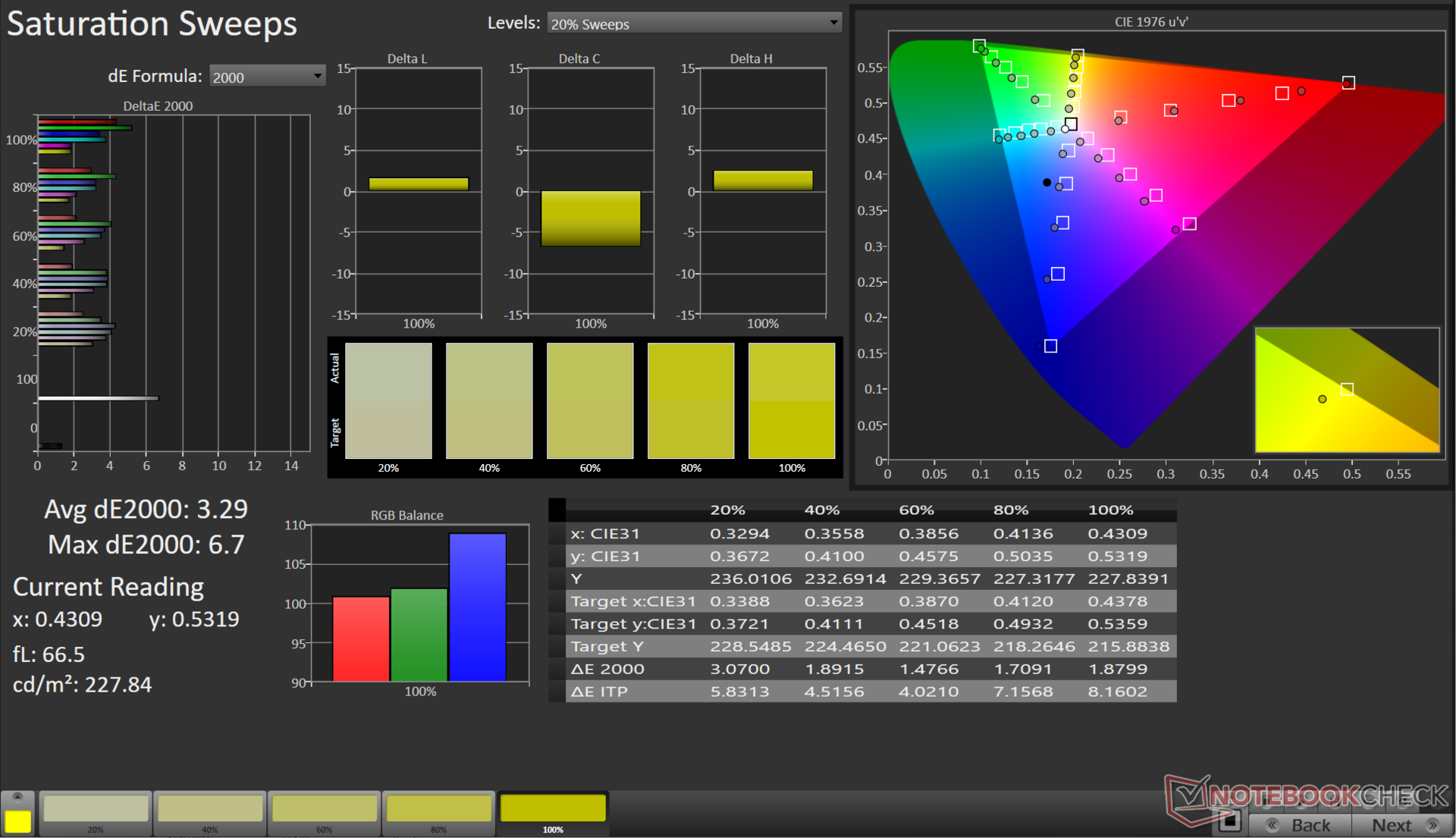Click the 80% actual/target comparison patch

(x=690, y=400)
